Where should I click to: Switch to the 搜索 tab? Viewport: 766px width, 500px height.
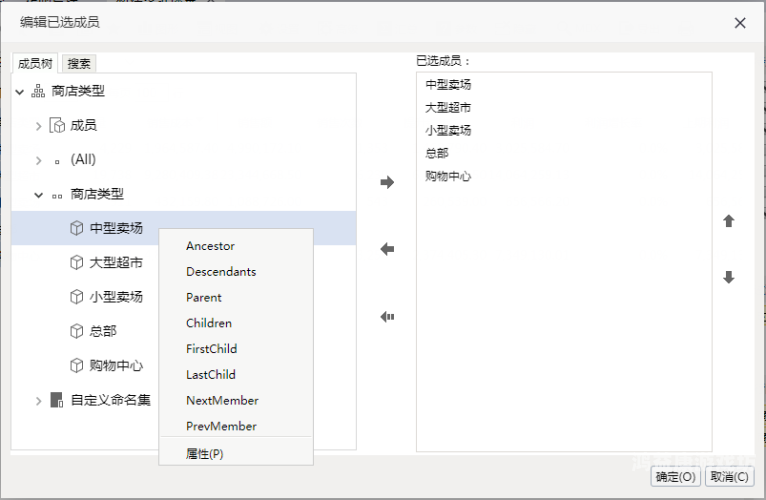[79, 64]
